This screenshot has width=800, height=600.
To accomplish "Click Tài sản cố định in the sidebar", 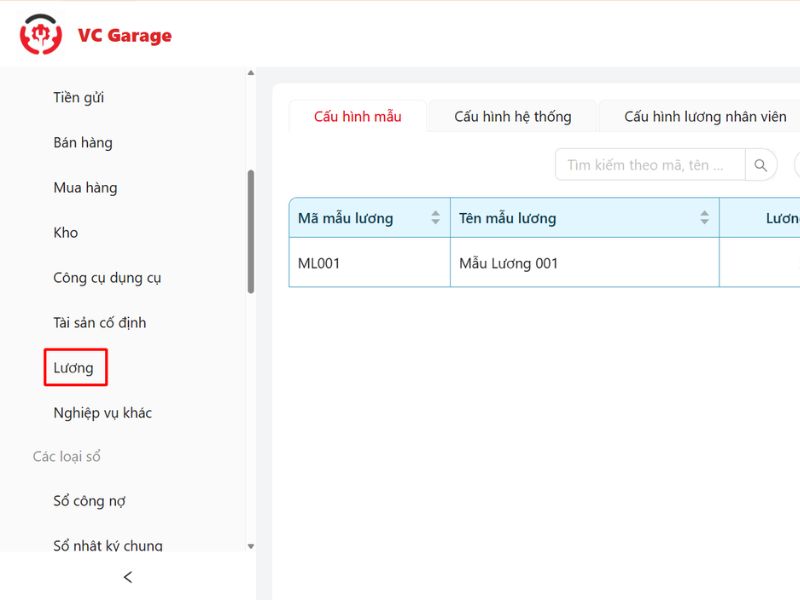I will (x=100, y=322).
